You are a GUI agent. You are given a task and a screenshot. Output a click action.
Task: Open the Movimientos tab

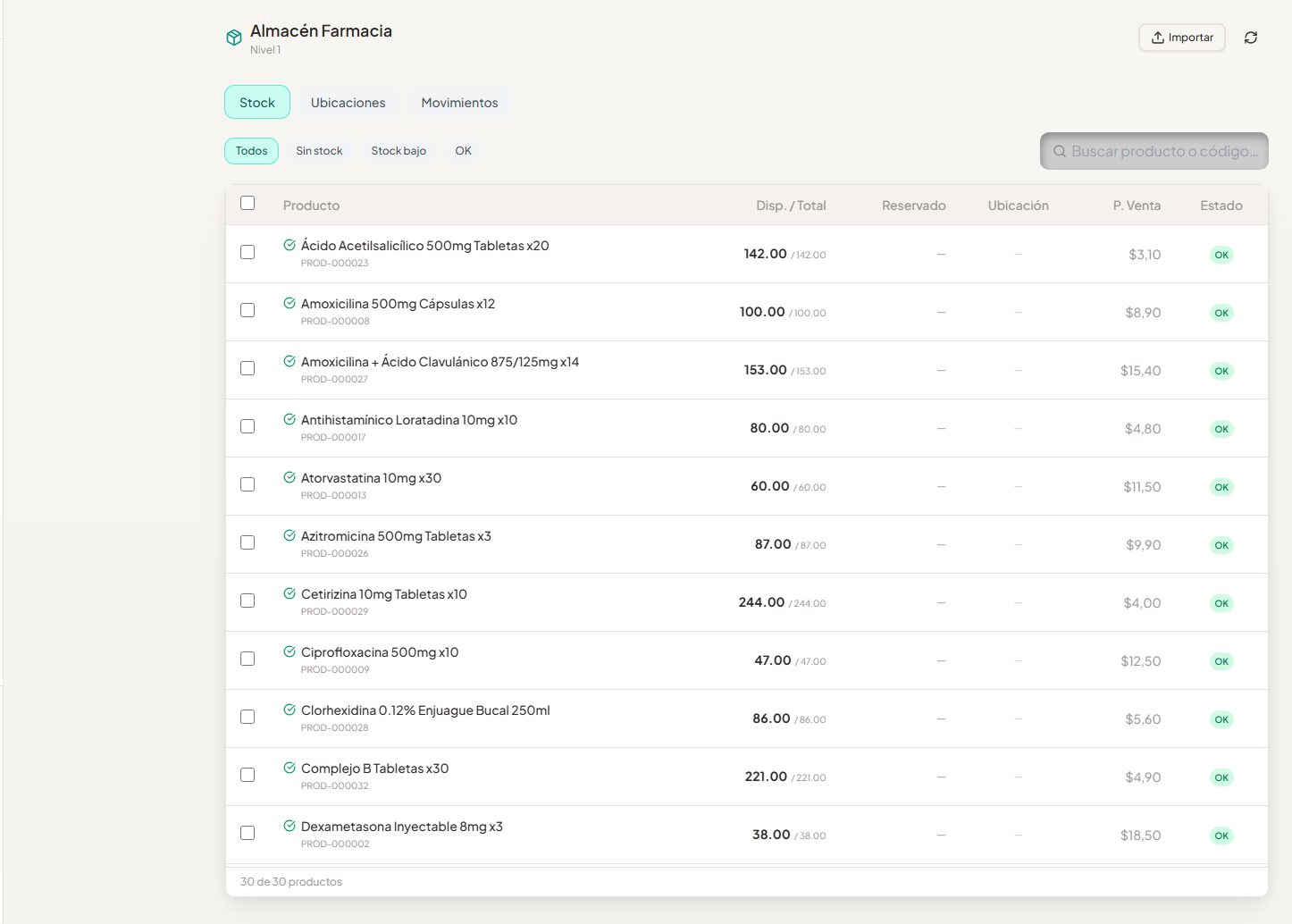pyautogui.click(x=459, y=103)
